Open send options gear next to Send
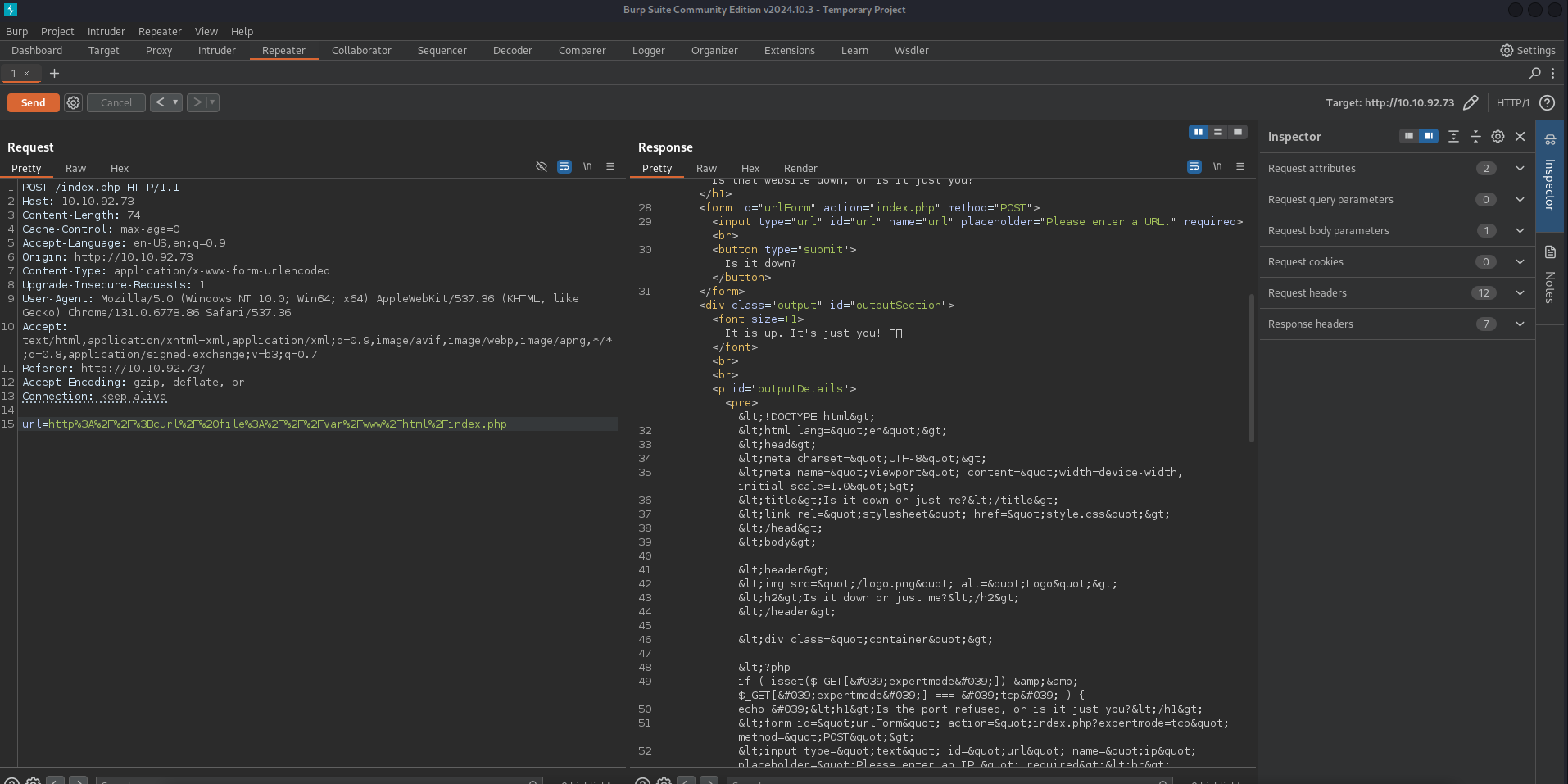This screenshot has height=784, width=1568. (x=74, y=102)
